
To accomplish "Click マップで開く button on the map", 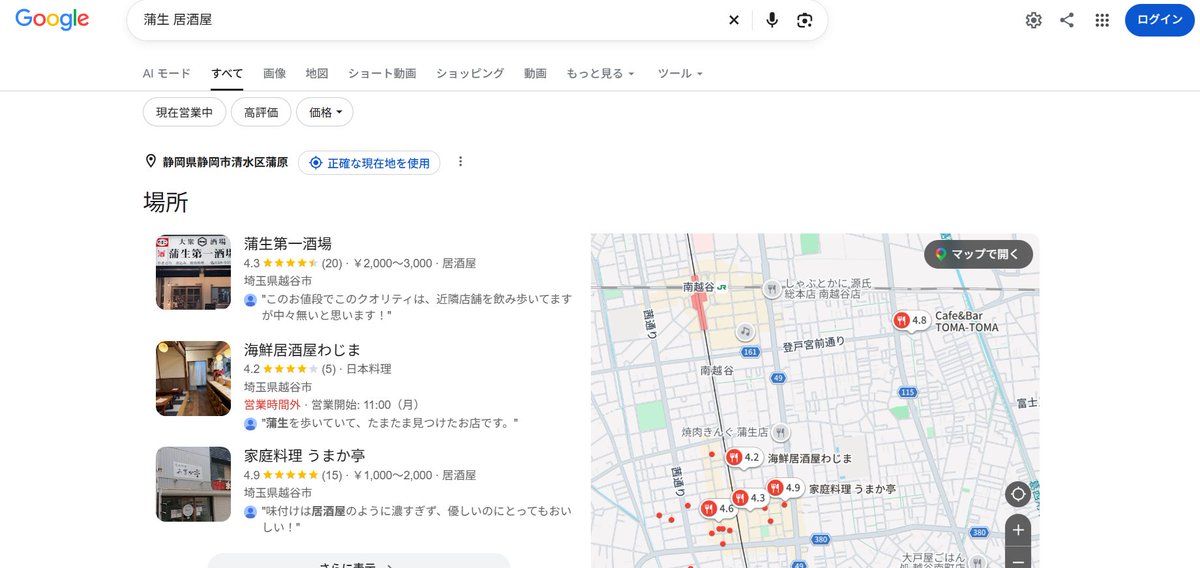I will click(x=978, y=254).
